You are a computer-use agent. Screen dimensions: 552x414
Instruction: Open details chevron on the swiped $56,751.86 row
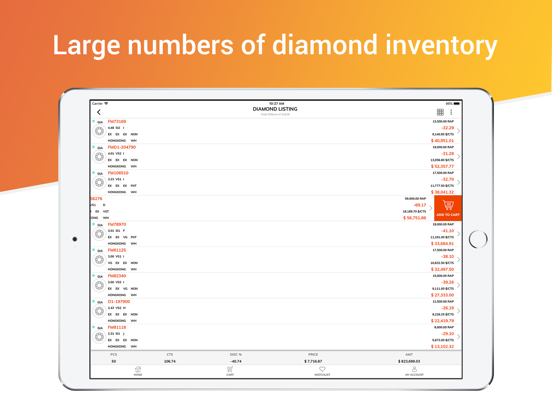[431, 208]
